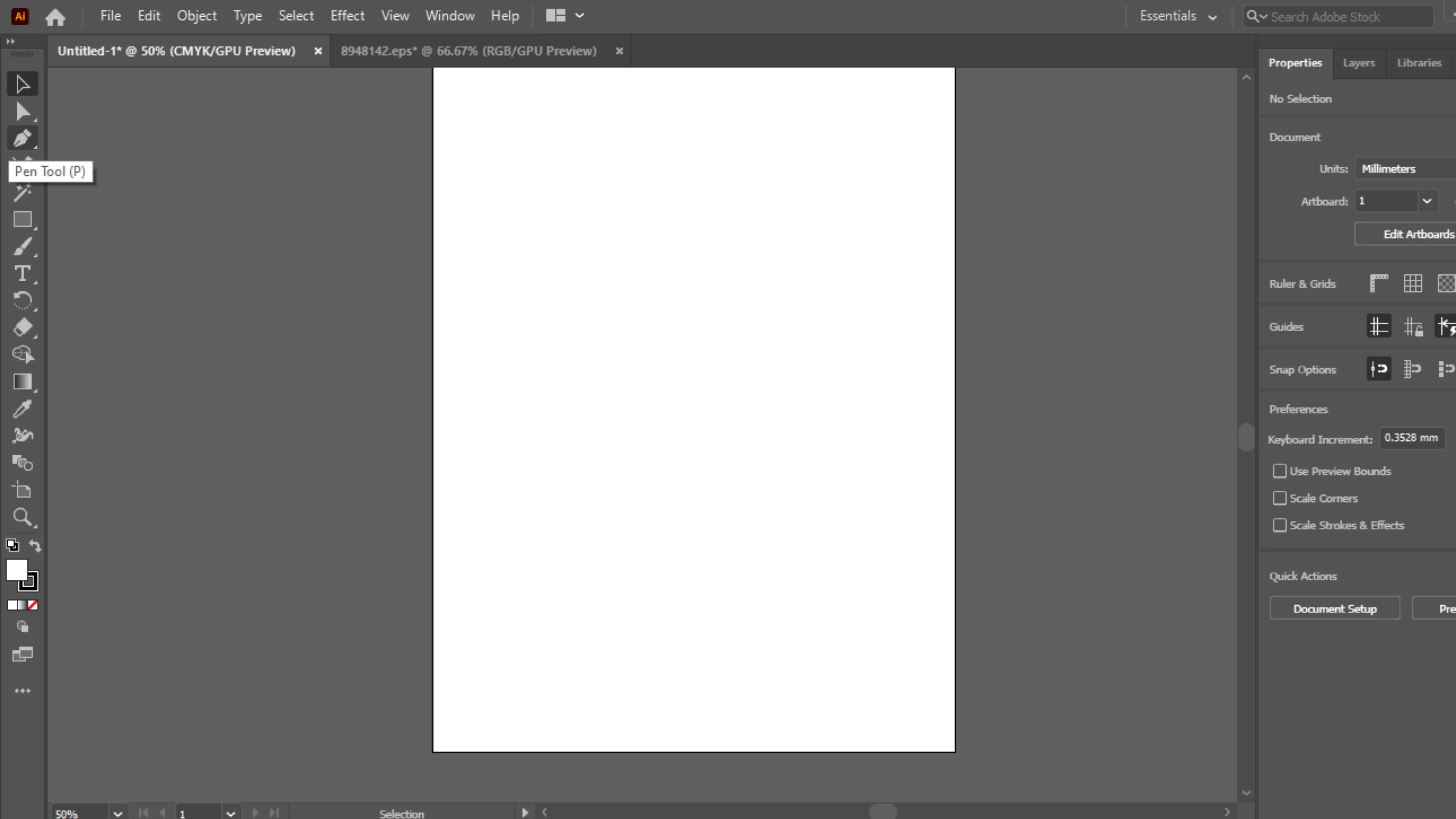The image size is (1456, 819).
Task: Select the Eraser tool
Action: pyautogui.click(x=23, y=328)
